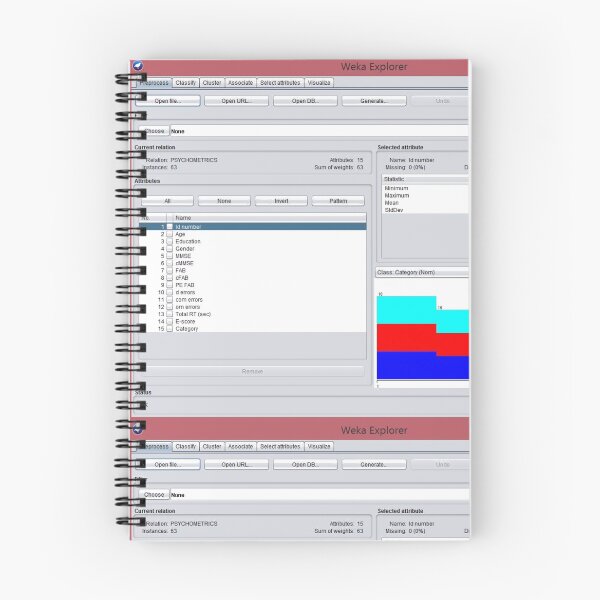Click blue segment of taller histogram bar
This screenshot has width=600, height=600.
(x=406, y=365)
